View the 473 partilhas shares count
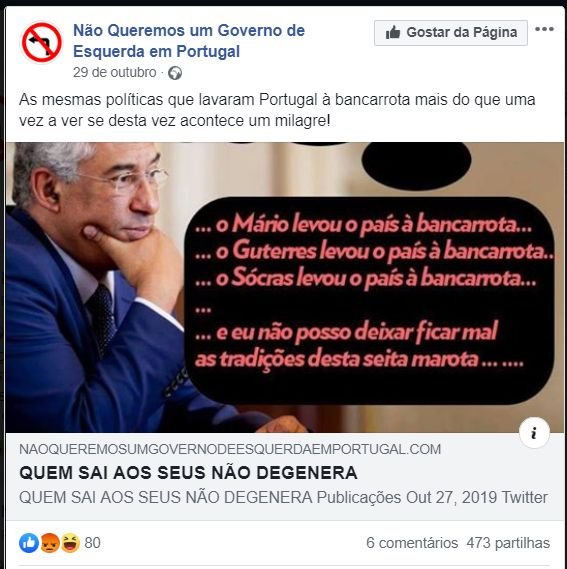567x569 pixels. 508,543
